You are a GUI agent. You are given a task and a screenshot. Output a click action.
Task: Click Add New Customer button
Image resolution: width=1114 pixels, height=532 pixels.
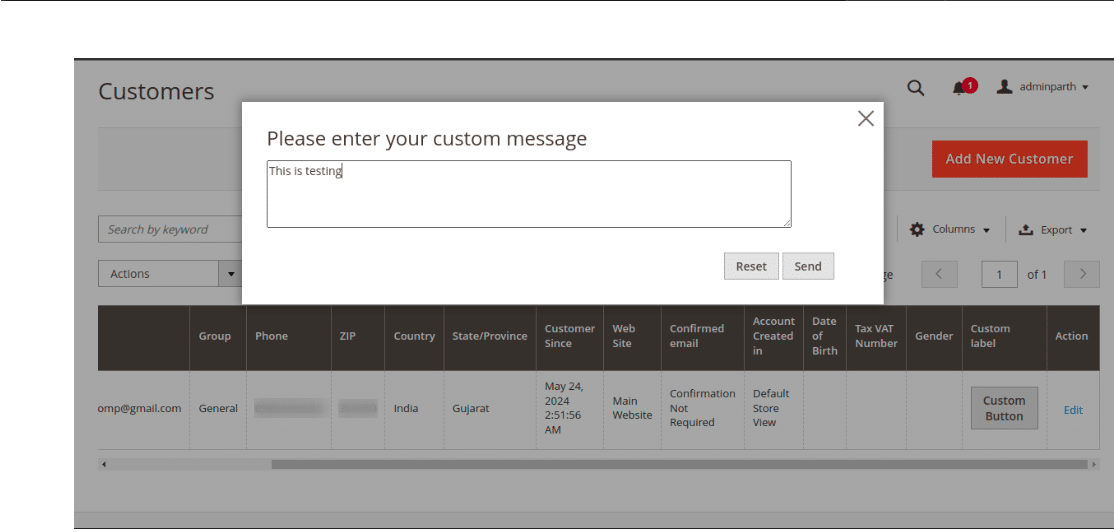click(1010, 158)
